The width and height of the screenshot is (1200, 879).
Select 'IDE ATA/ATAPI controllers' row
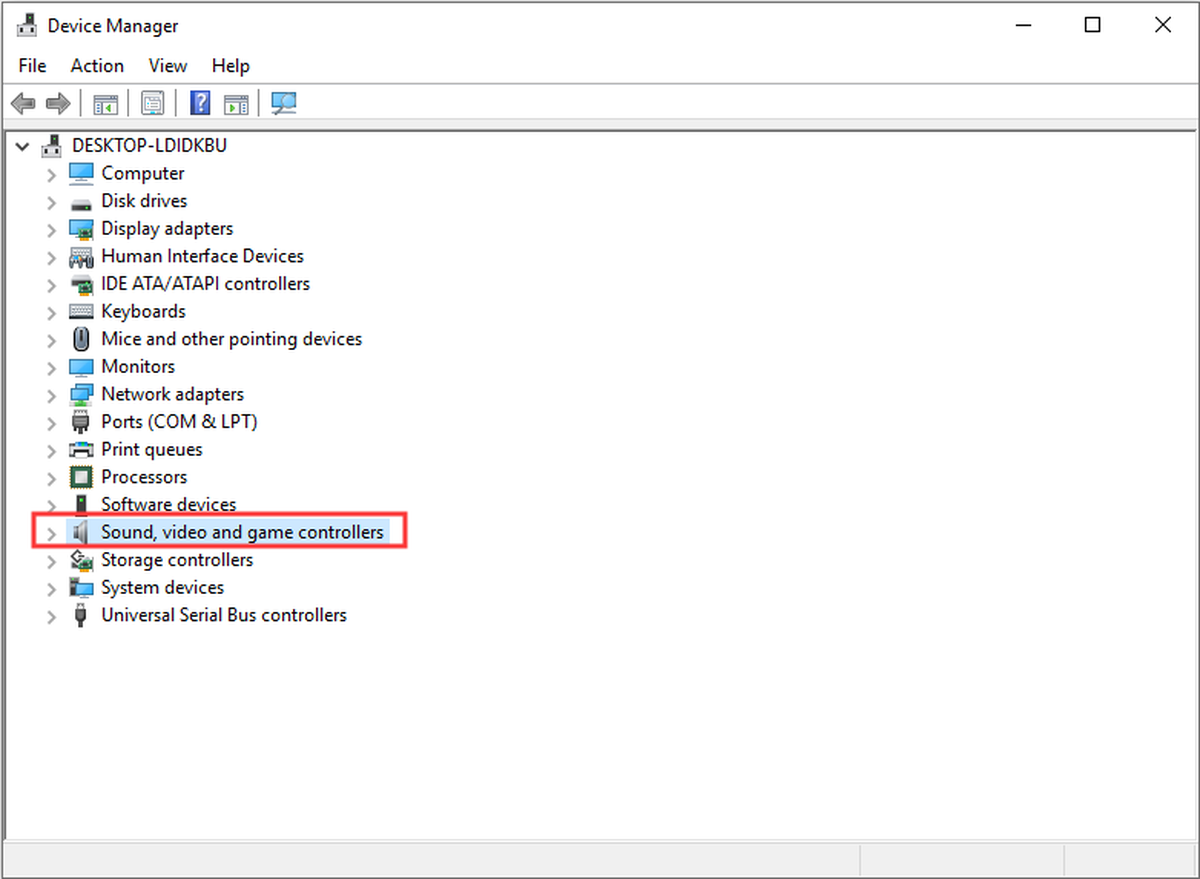[206, 284]
